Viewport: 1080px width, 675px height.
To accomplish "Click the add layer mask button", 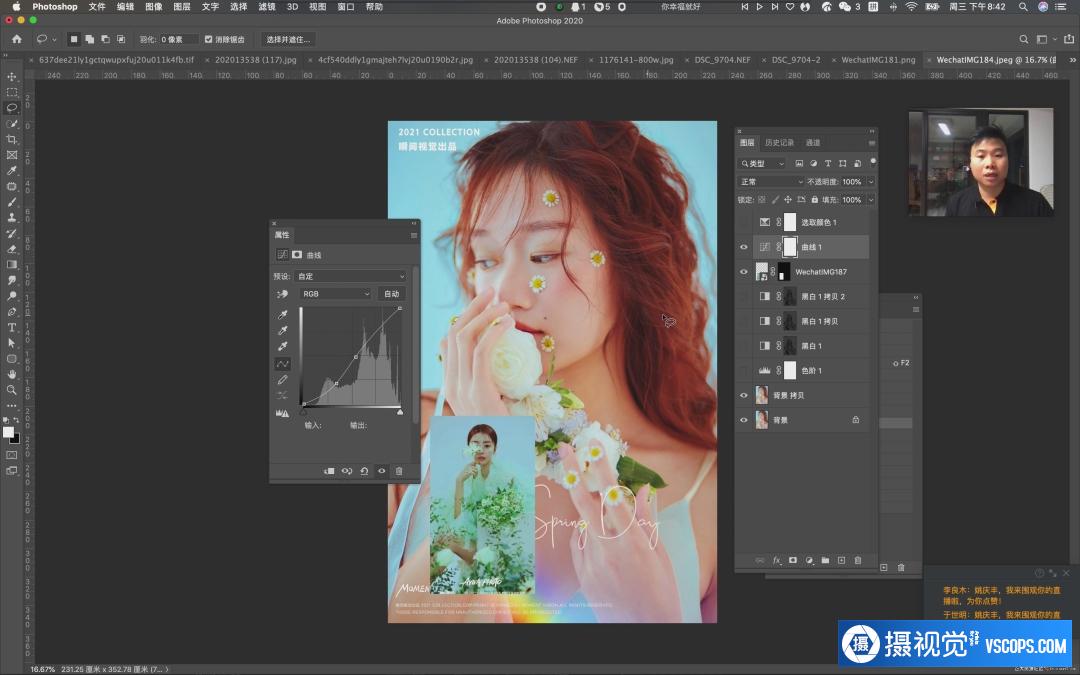I will [793, 561].
